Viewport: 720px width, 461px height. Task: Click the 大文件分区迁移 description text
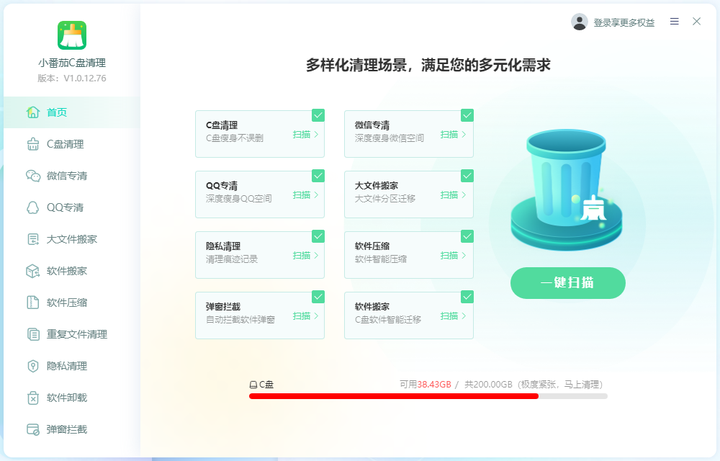[385, 198]
